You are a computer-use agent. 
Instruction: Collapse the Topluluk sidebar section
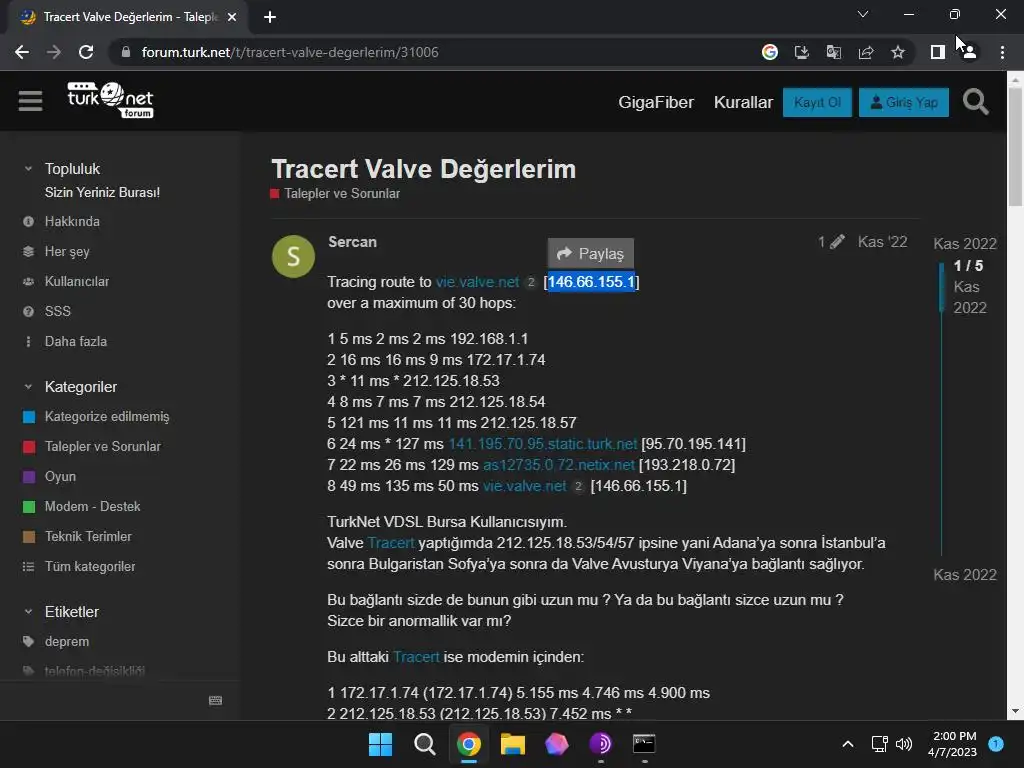click(x=28, y=168)
